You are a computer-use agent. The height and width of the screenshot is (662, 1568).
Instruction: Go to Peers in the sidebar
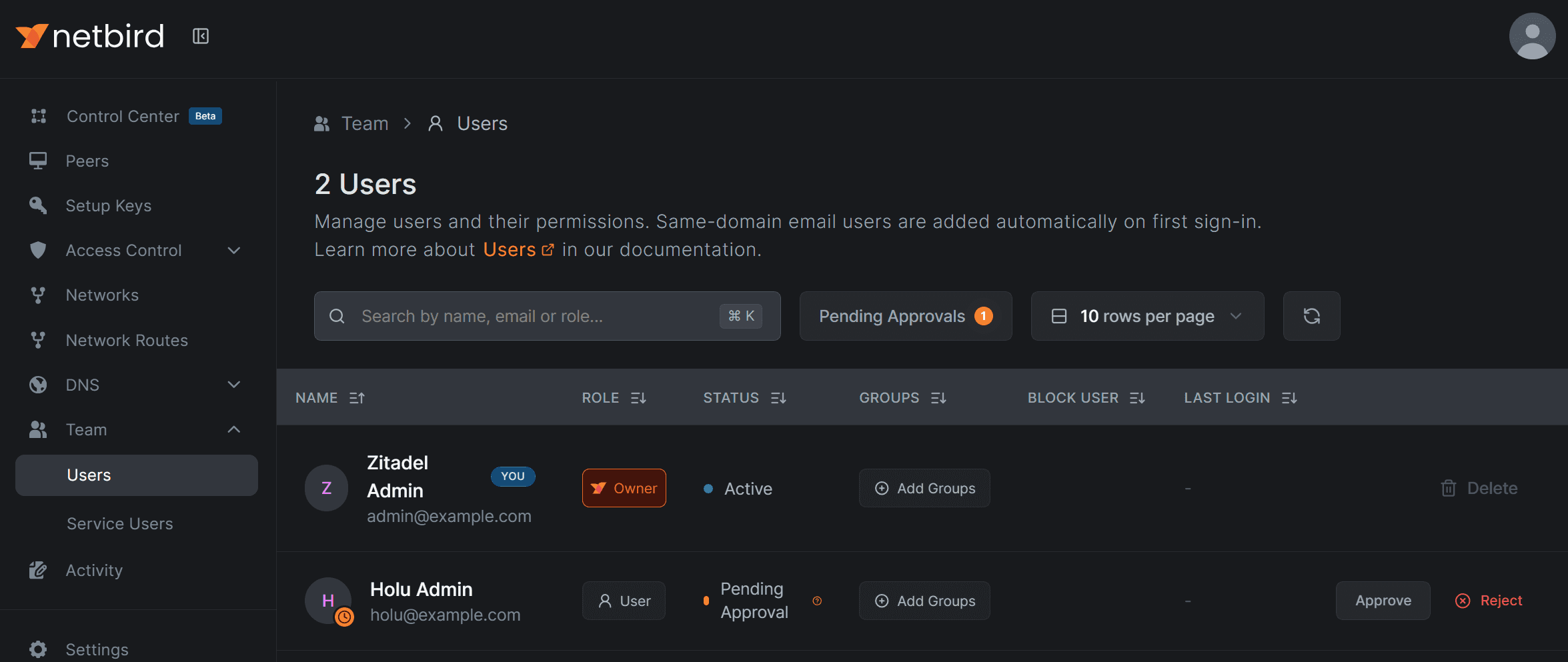pos(87,161)
